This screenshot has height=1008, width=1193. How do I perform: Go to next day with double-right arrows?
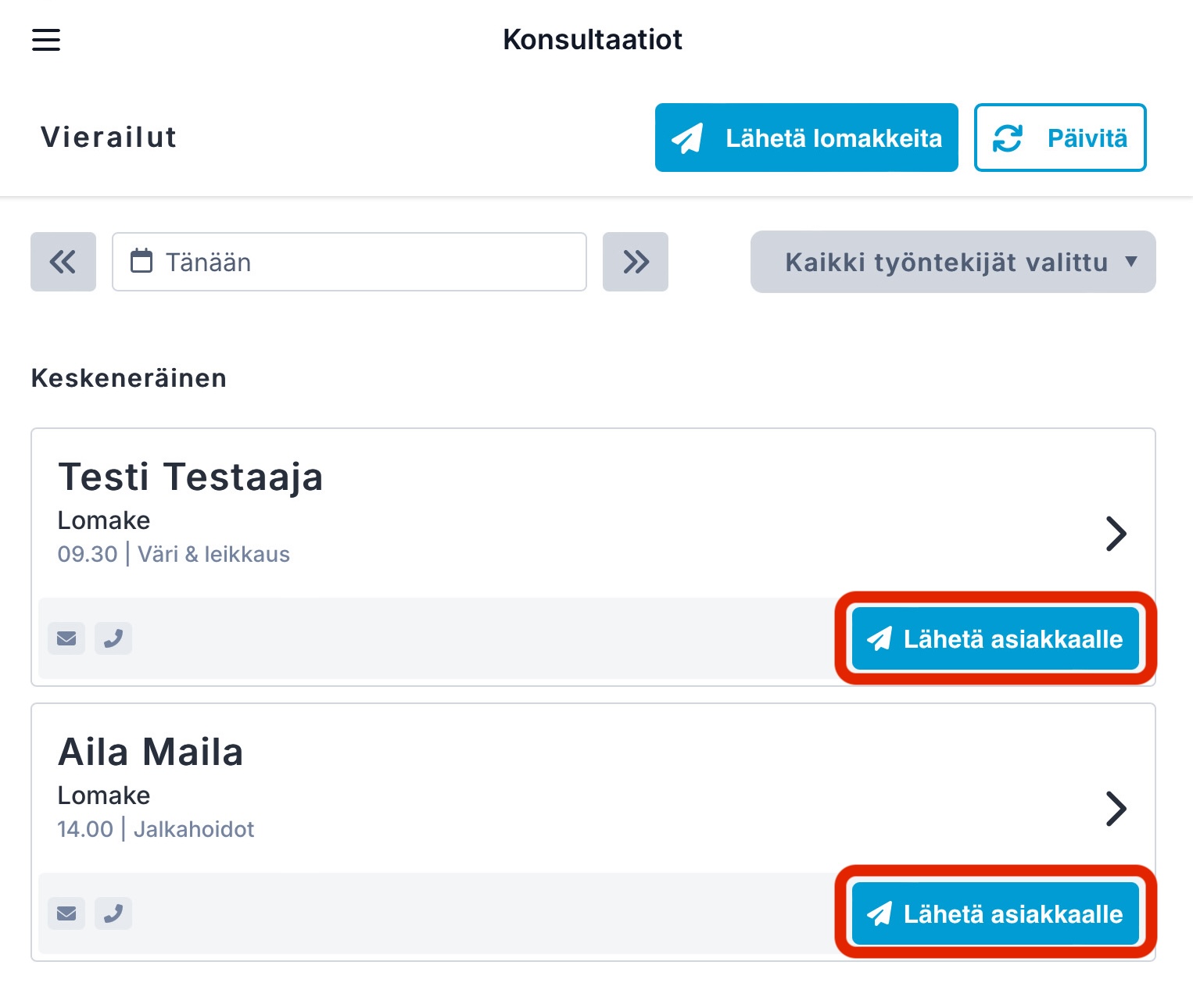(x=636, y=262)
